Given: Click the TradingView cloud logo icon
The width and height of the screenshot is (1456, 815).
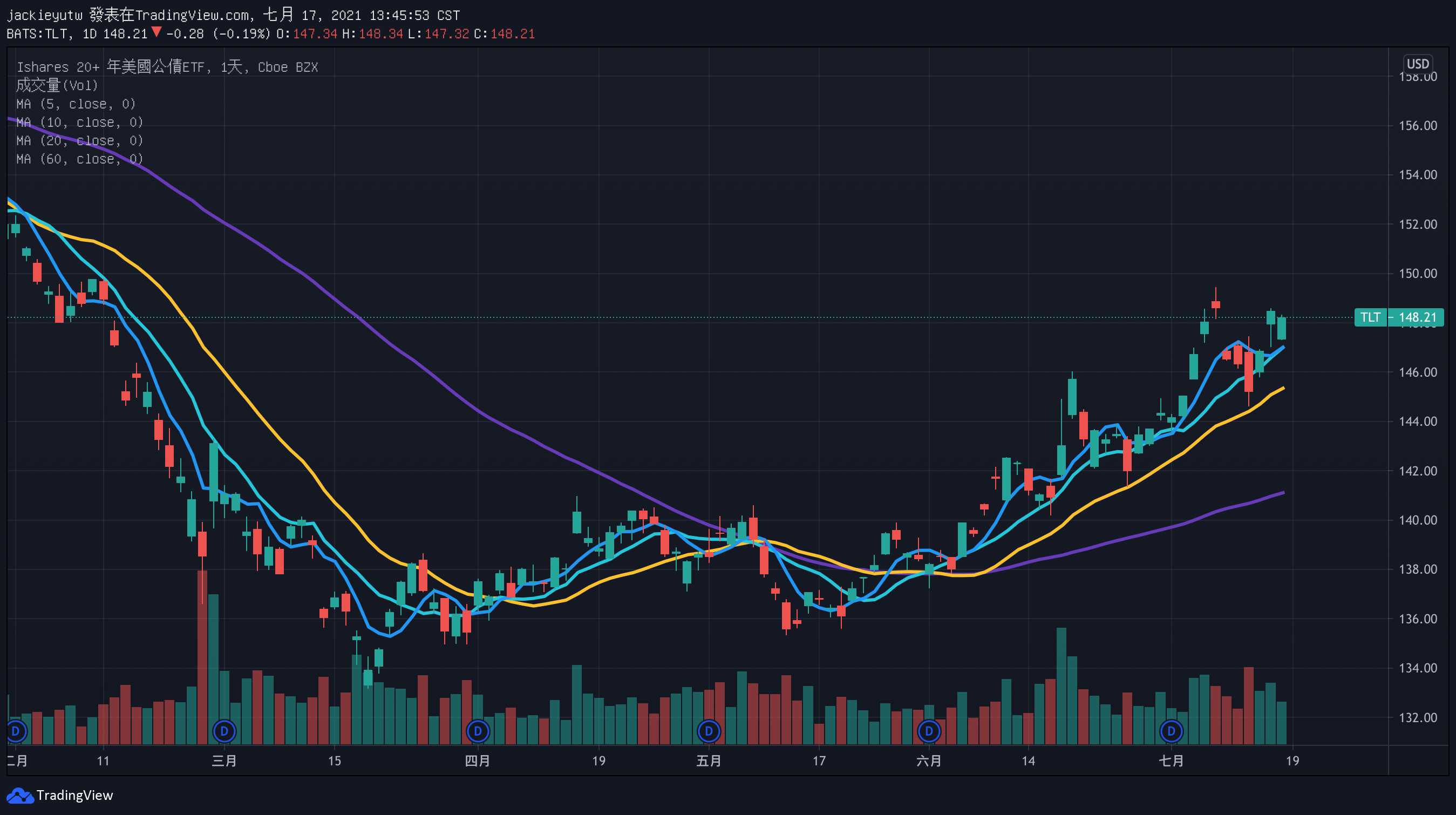Looking at the screenshot, I should (x=20, y=796).
